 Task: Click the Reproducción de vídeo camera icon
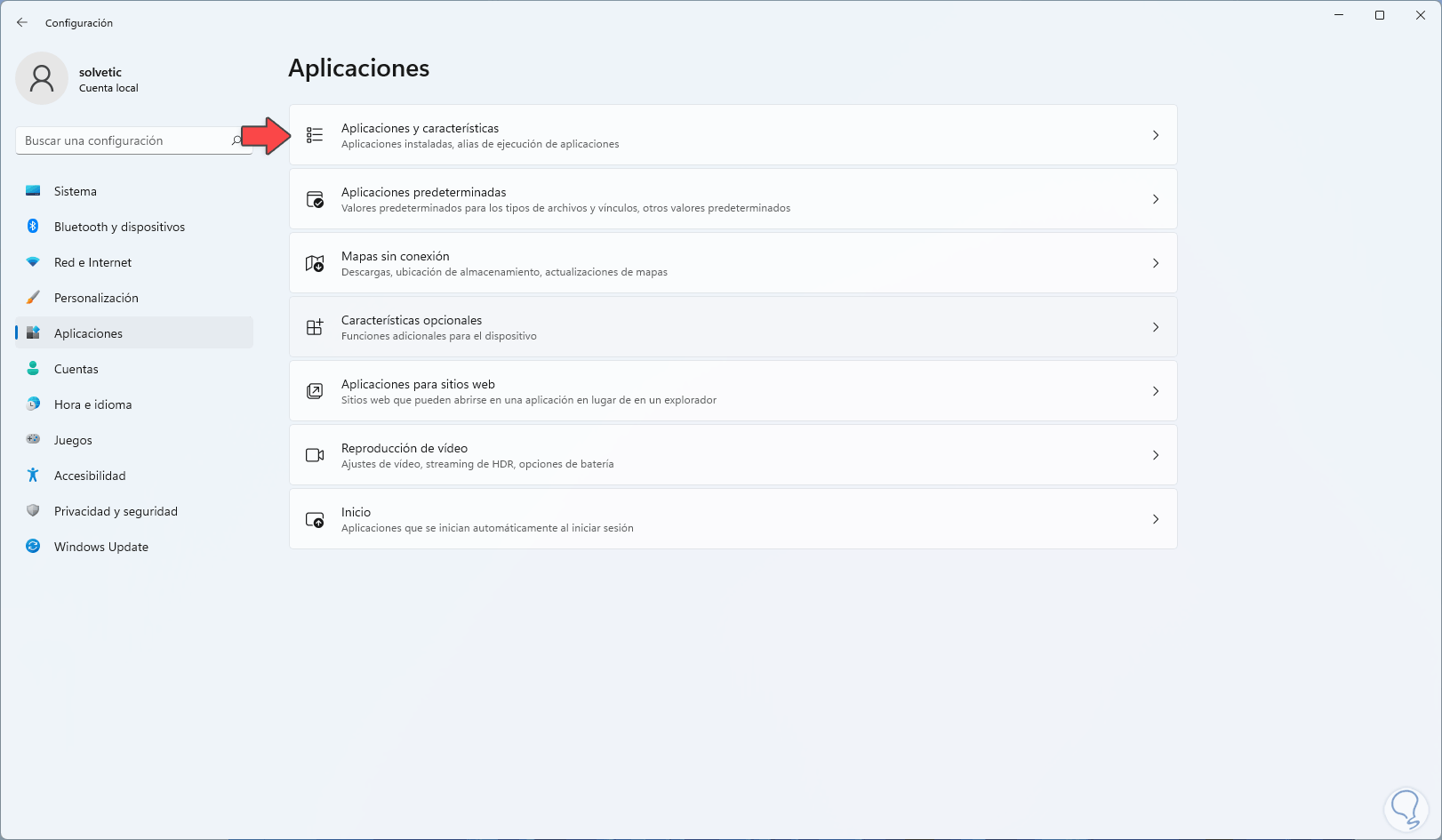[x=315, y=455]
